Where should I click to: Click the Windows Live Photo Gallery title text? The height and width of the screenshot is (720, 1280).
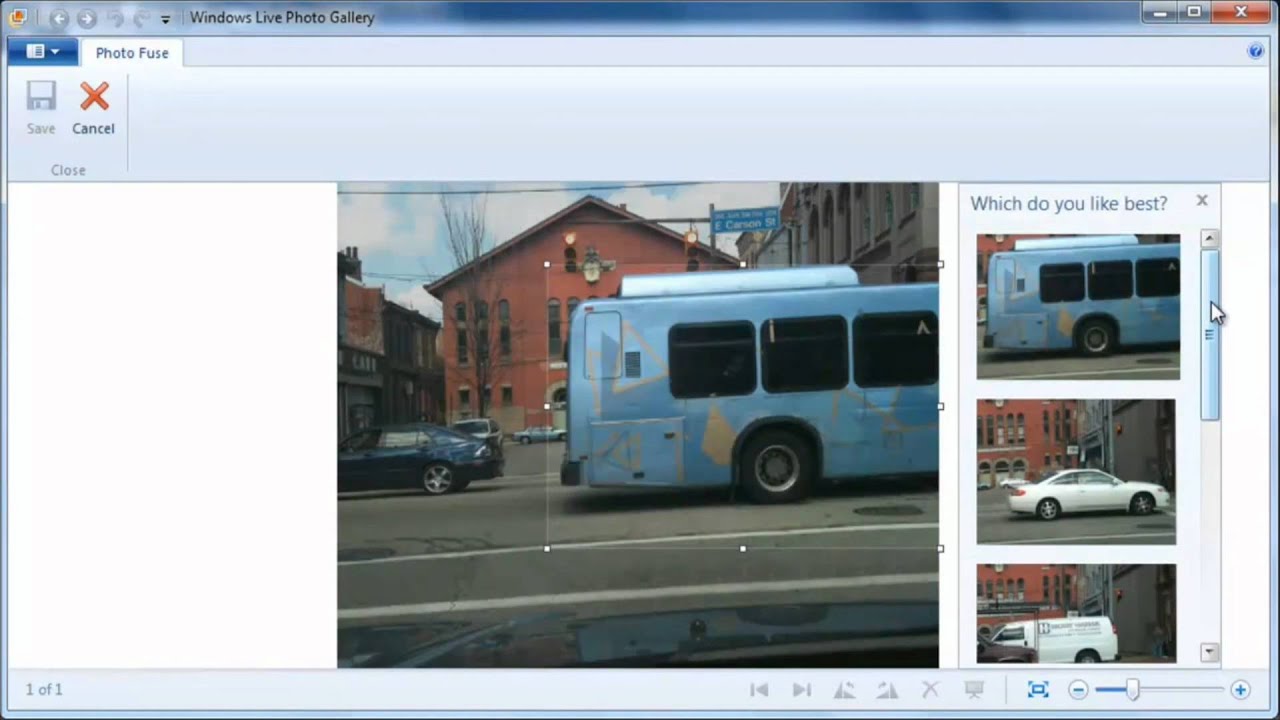pos(282,18)
